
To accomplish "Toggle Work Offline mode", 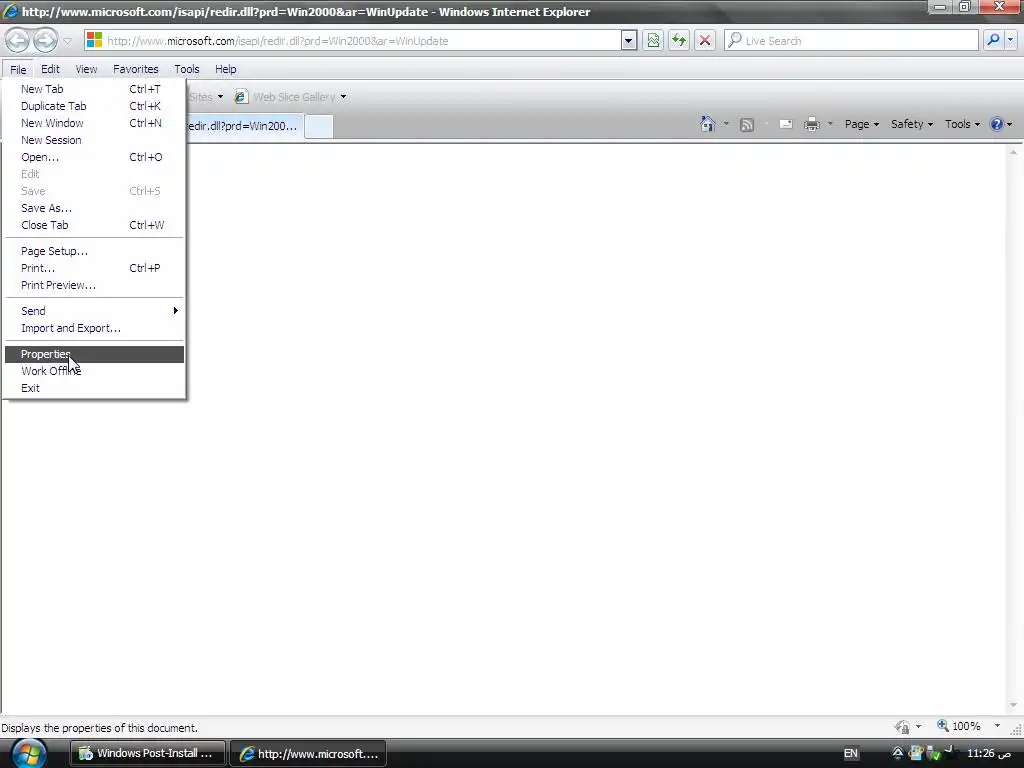I will pyautogui.click(x=95, y=371).
